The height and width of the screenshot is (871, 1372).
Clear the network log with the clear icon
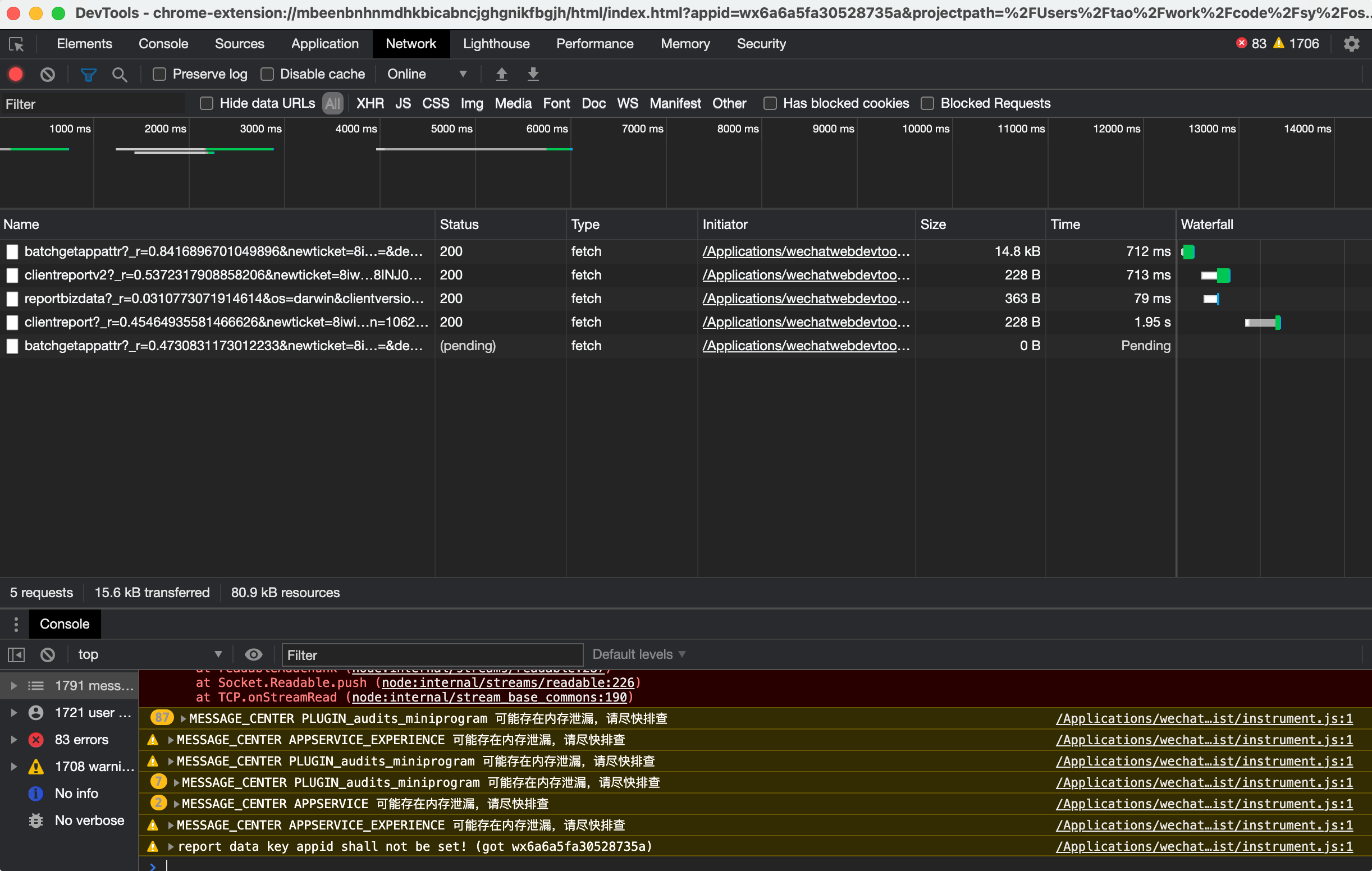pos(48,74)
